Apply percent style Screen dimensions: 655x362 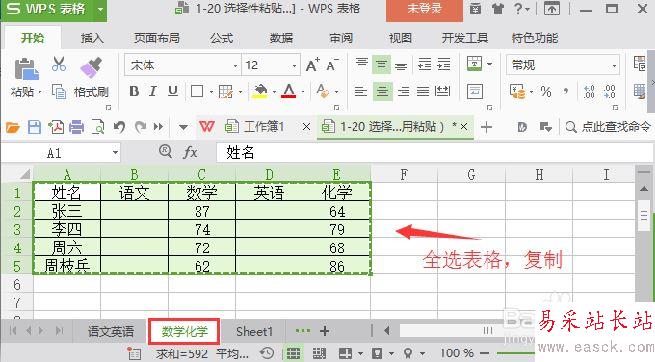click(546, 91)
